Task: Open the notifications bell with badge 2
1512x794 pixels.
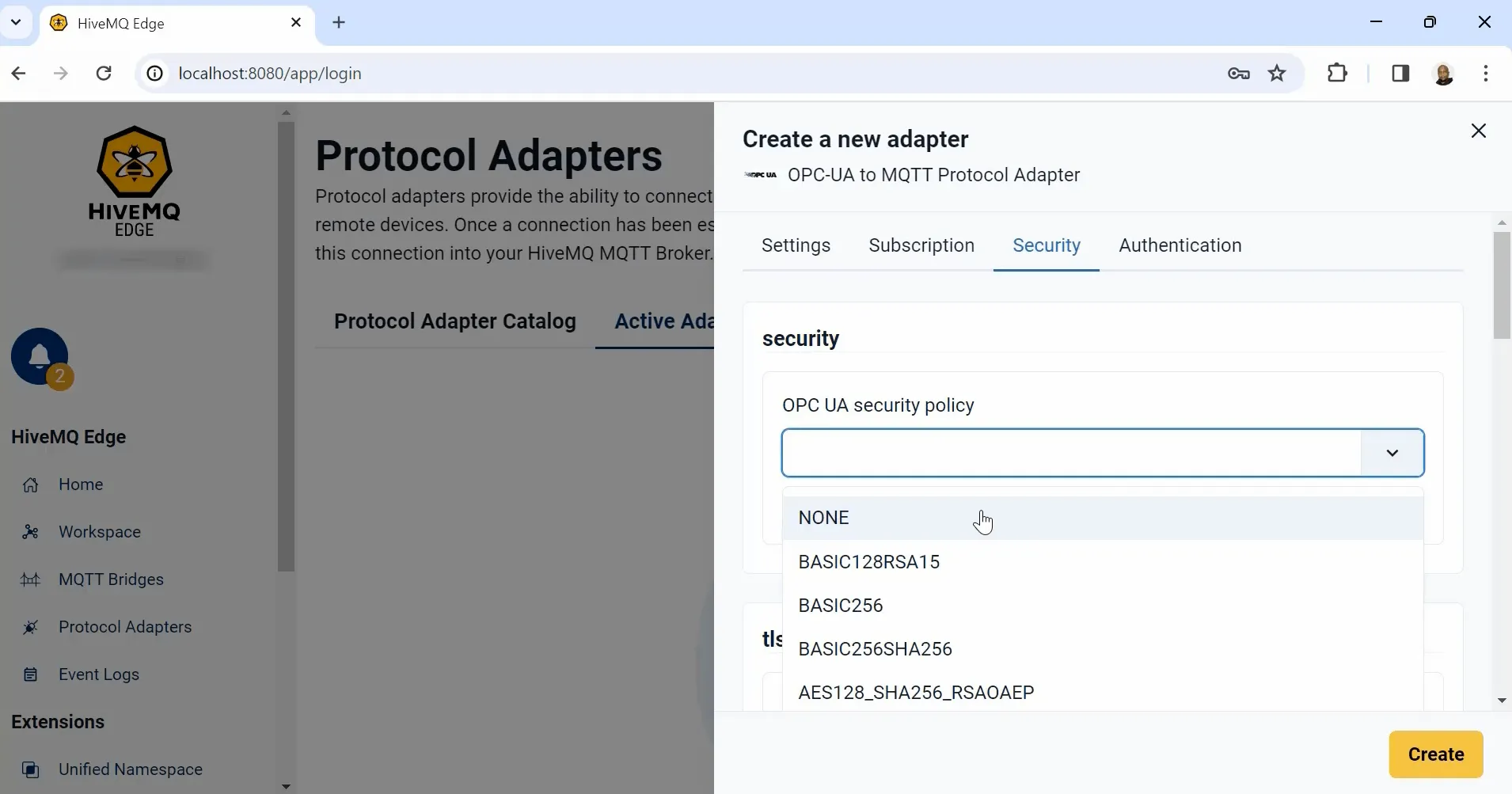Action: (40, 357)
